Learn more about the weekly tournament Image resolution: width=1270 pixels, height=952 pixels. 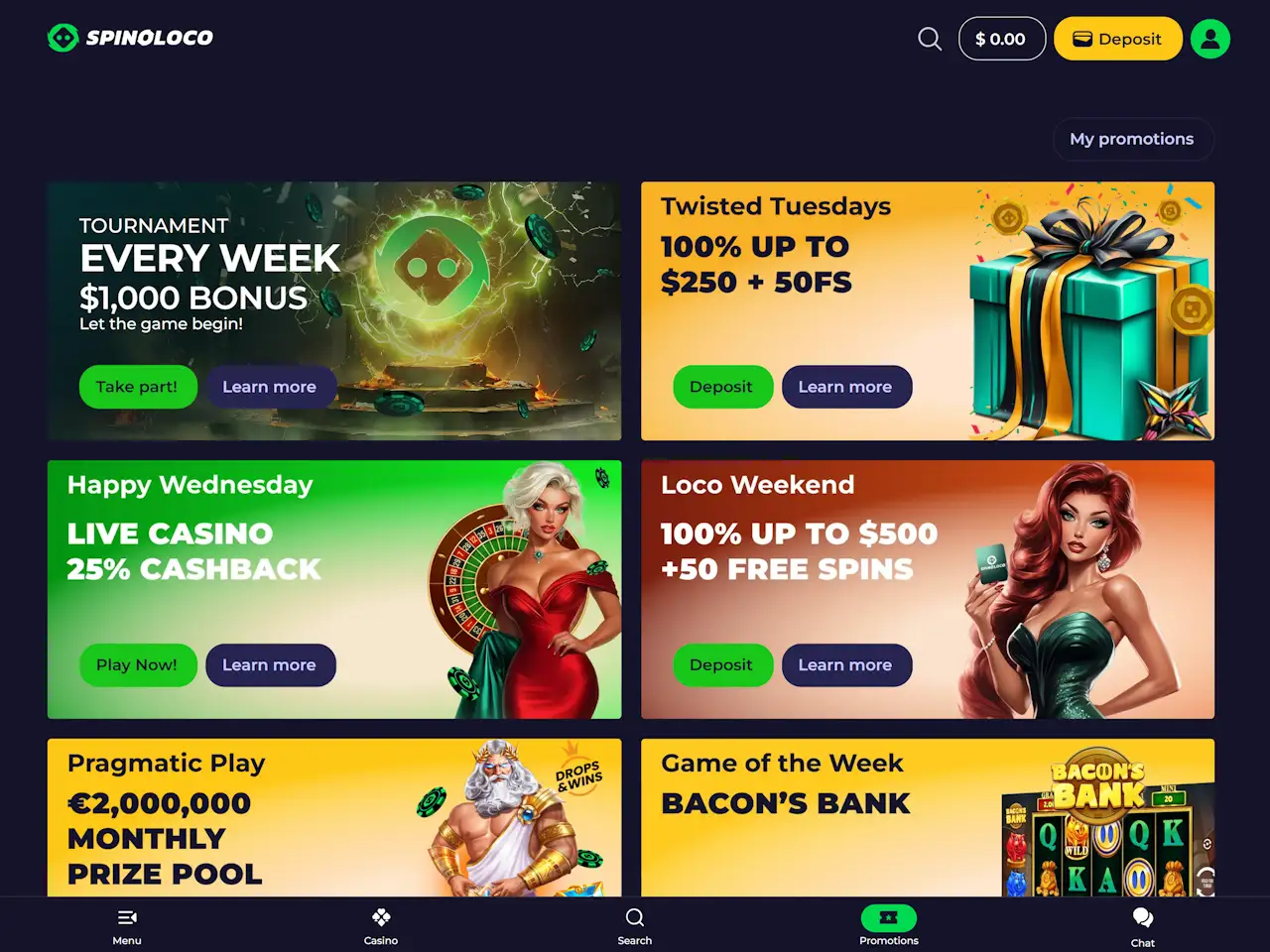tap(270, 387)
